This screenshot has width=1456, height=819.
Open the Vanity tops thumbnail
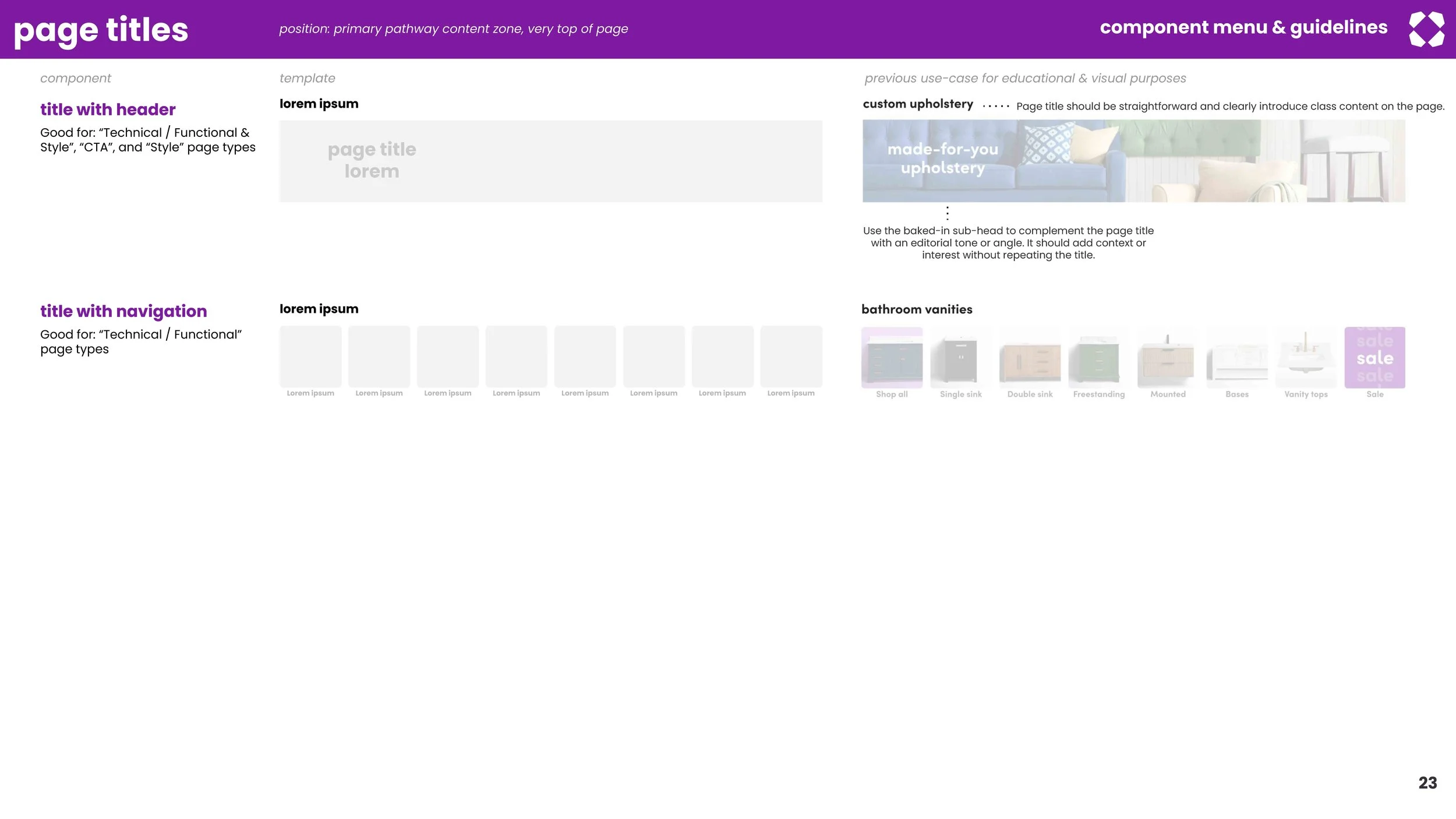[1306, 357]
